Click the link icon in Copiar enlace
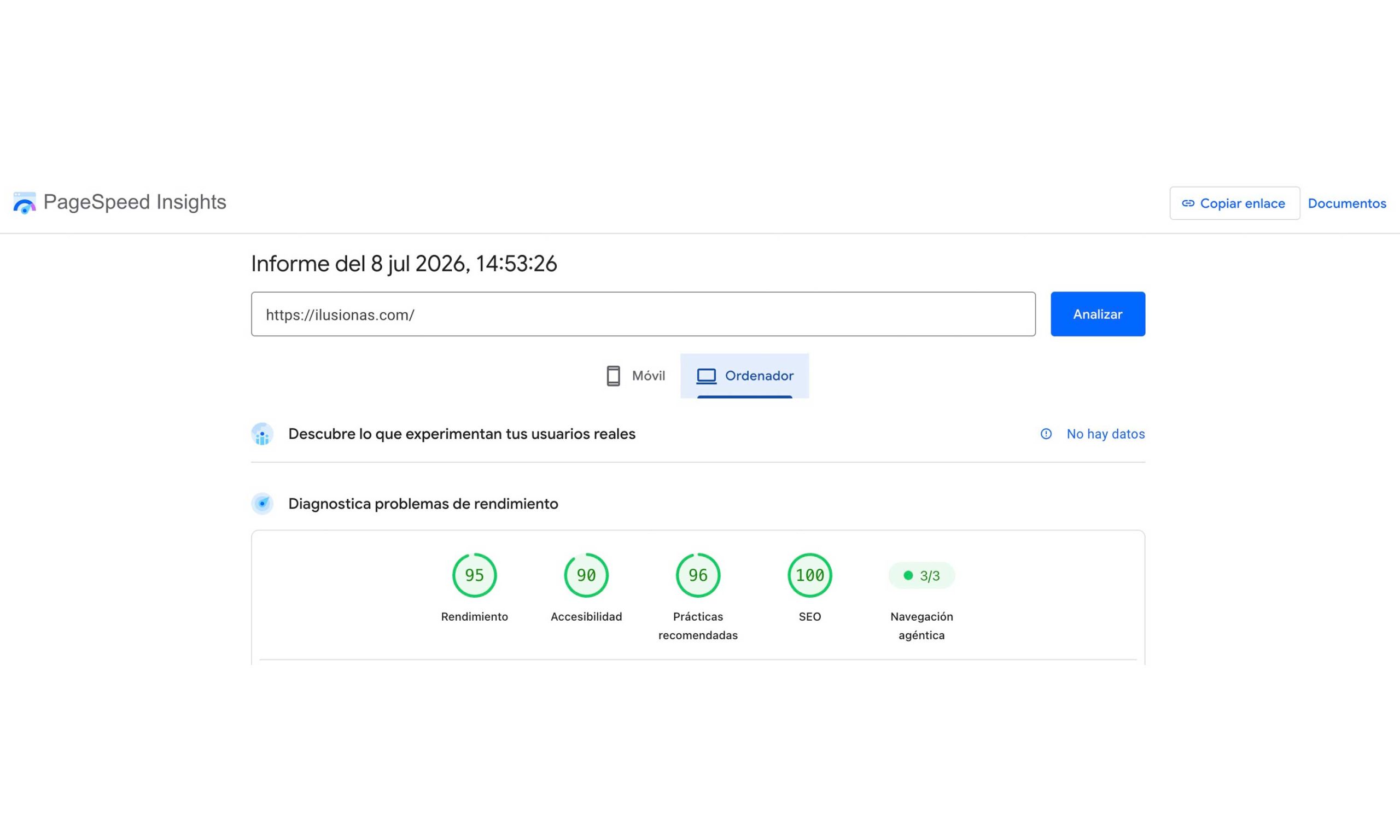1400x840 pixels. (1188, 203)
